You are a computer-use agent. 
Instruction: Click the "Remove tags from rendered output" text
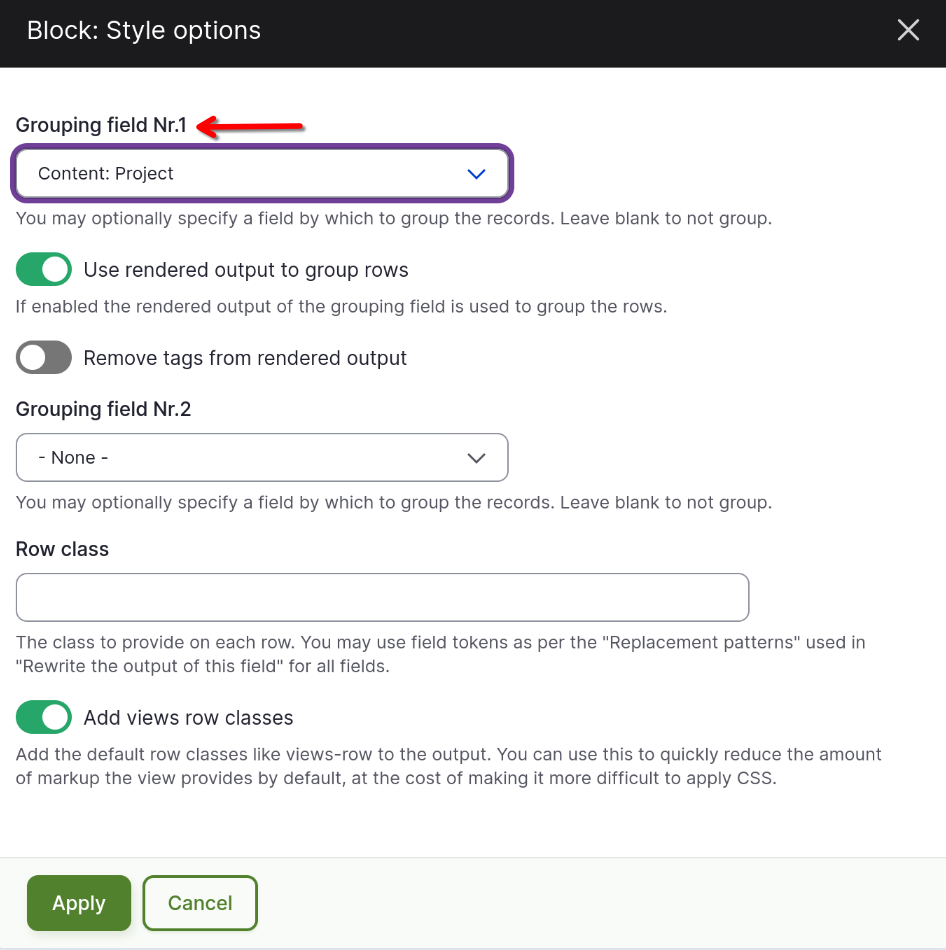coord(245,358)
